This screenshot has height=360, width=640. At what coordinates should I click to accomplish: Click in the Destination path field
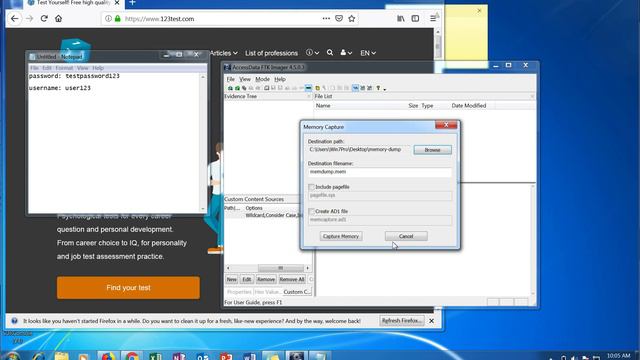(359, 150)
